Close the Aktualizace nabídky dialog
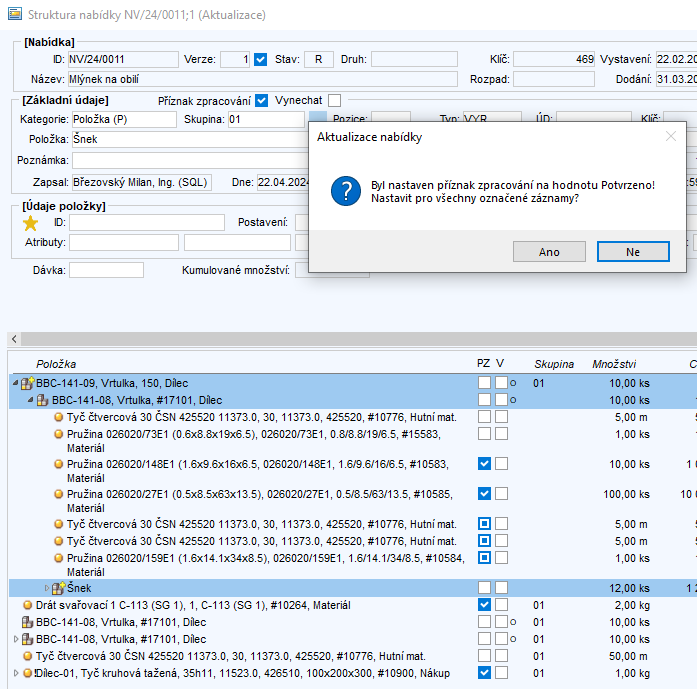Screen dimensions: 697x689 (671, 137)
